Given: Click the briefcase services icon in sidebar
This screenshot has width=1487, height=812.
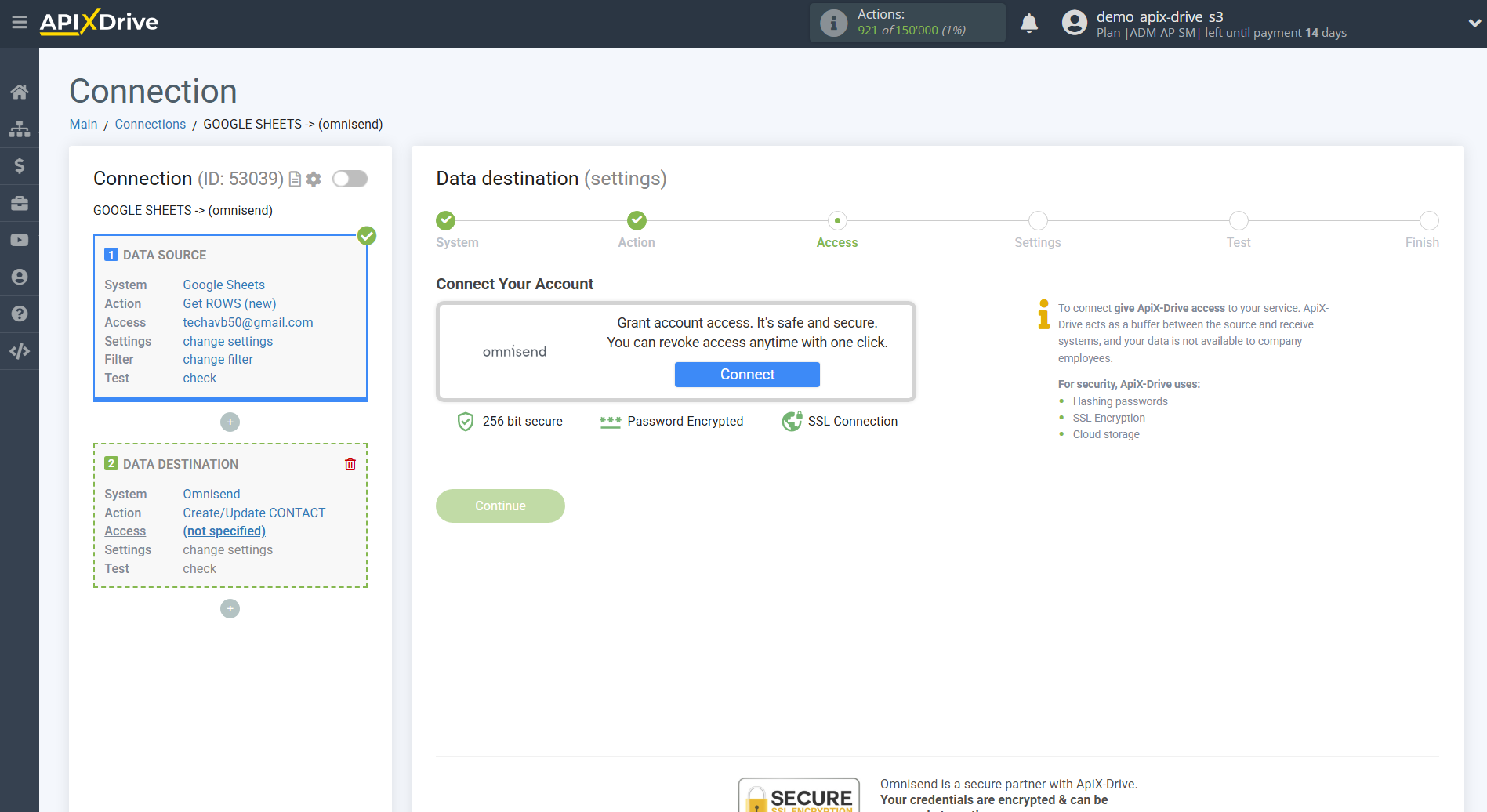Looking at the screenshot, I should tap(20, 202).
